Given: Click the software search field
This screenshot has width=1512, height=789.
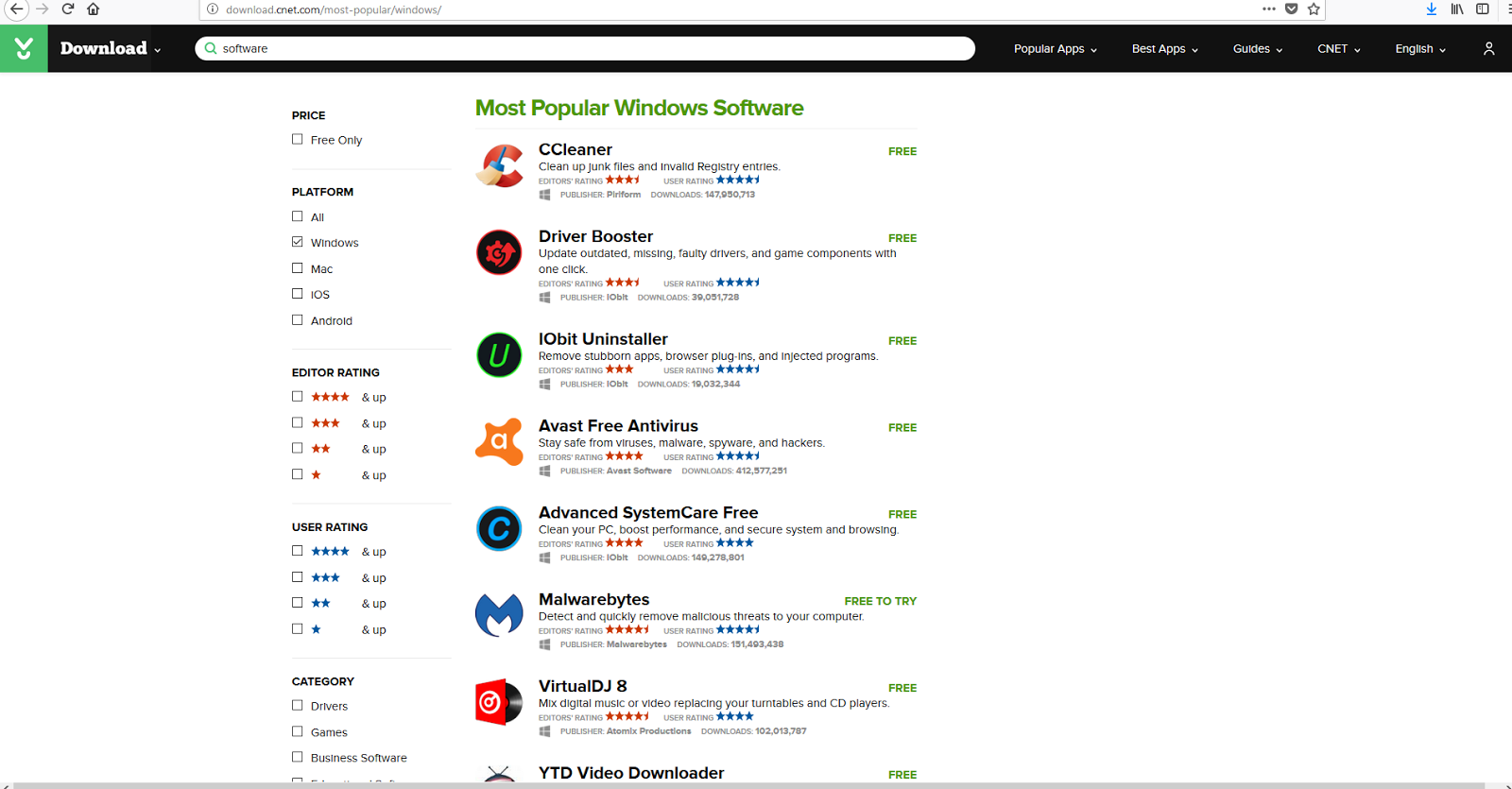Looking at the screenshot, I should (585, 48).
